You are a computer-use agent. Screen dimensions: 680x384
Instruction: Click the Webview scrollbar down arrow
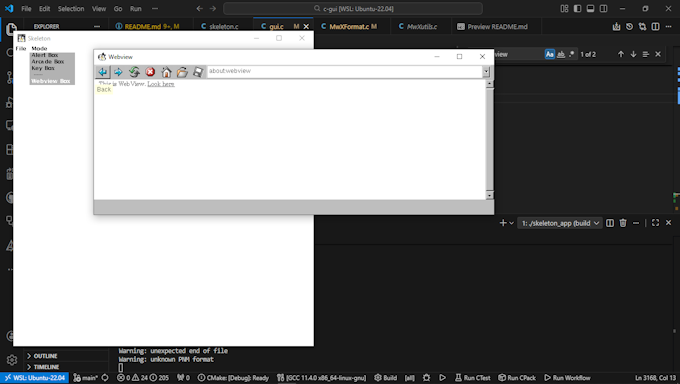[490, 195]
